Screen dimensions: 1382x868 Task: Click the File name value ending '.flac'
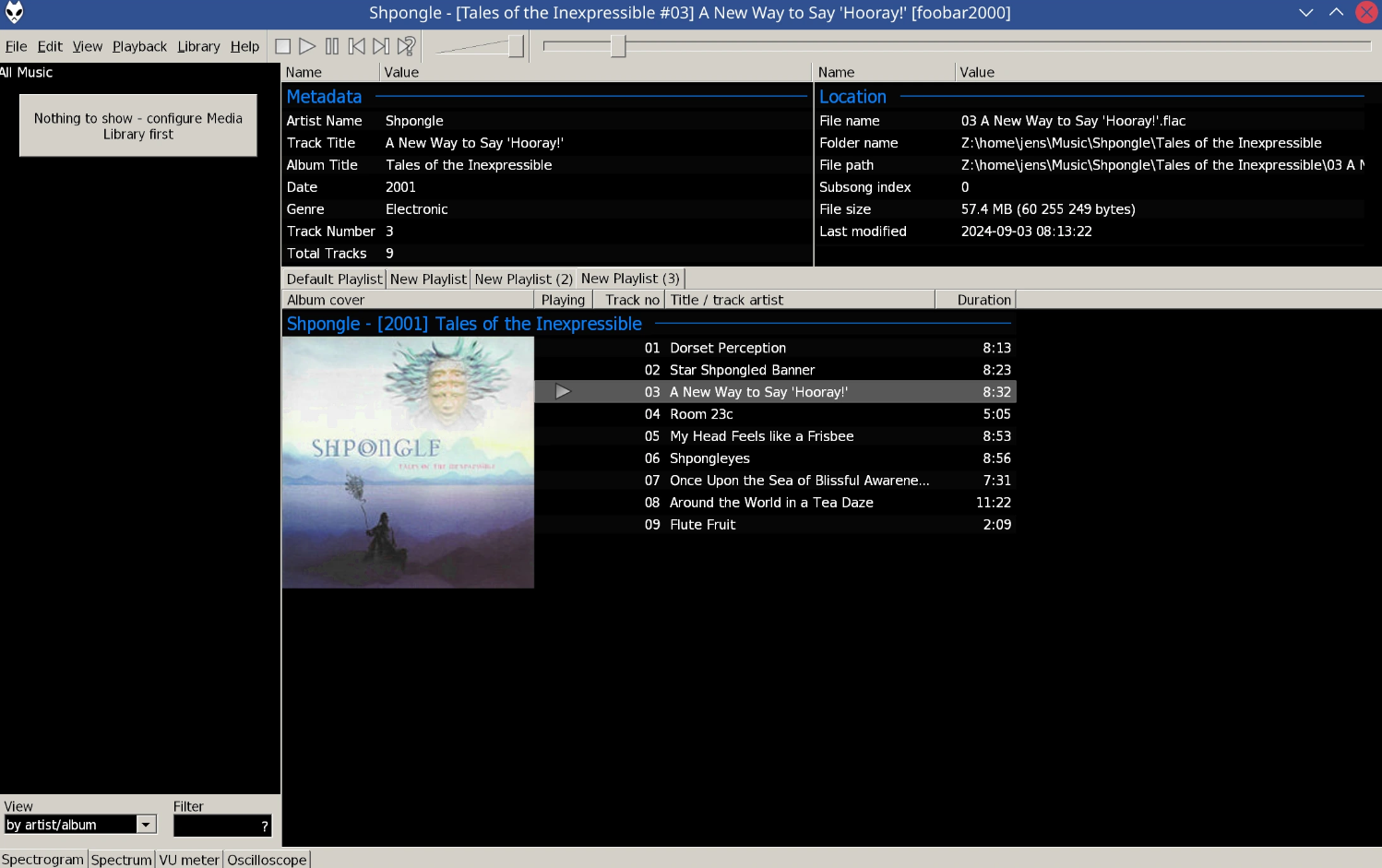tap(1073, 121)
